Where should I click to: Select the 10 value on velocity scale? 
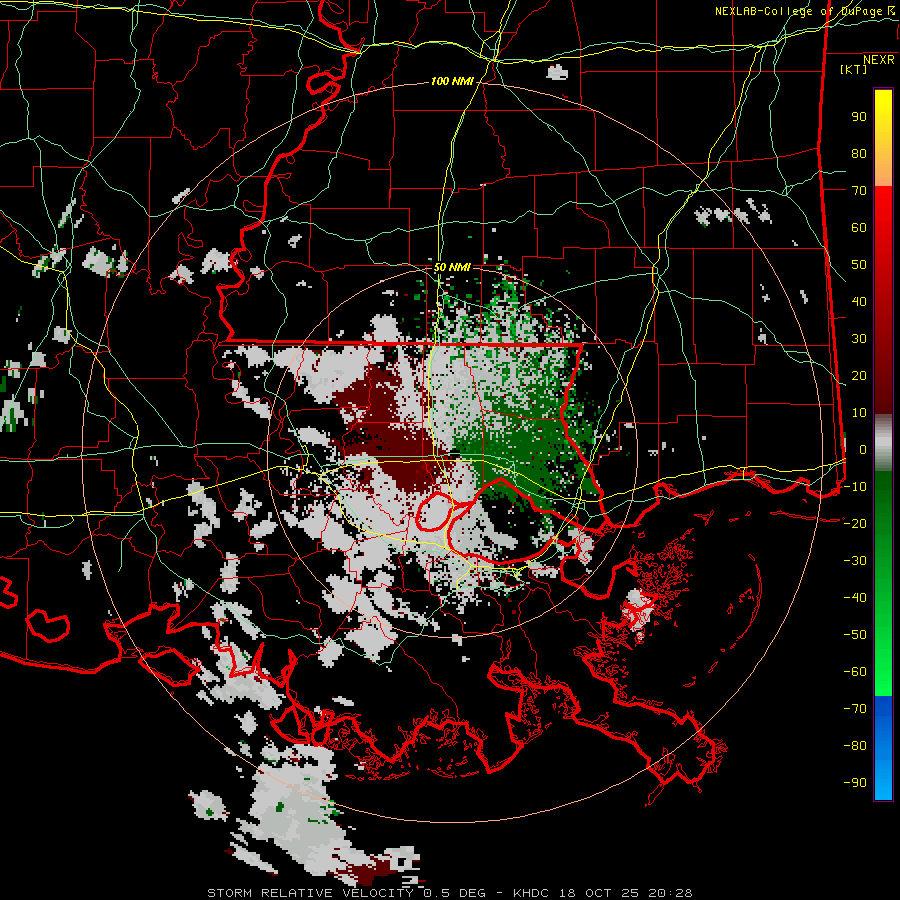click(x=859, y=413)
